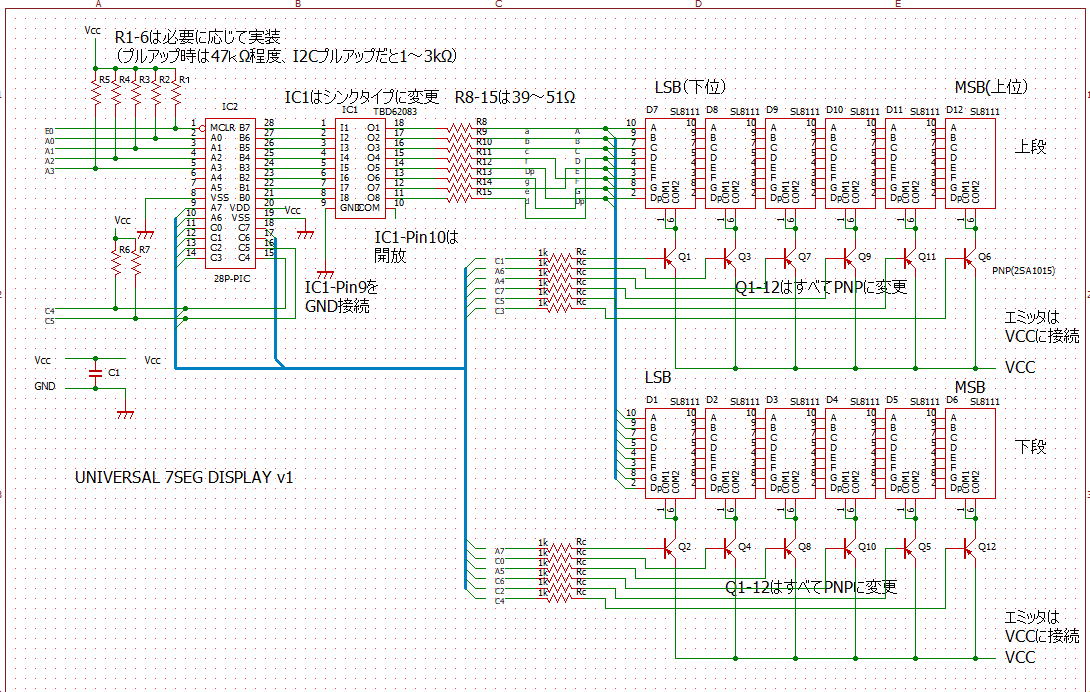The image size is (1090, 692).
Task: Click the E0 input net label
Action: [49, 131]
